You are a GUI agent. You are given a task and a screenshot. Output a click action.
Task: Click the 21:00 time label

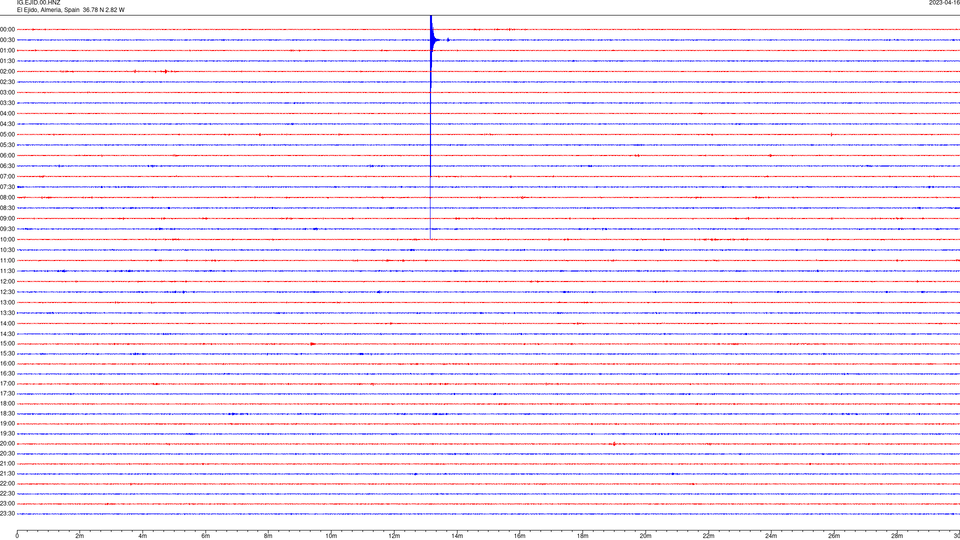pyautogui.click(x=7, y=463)
